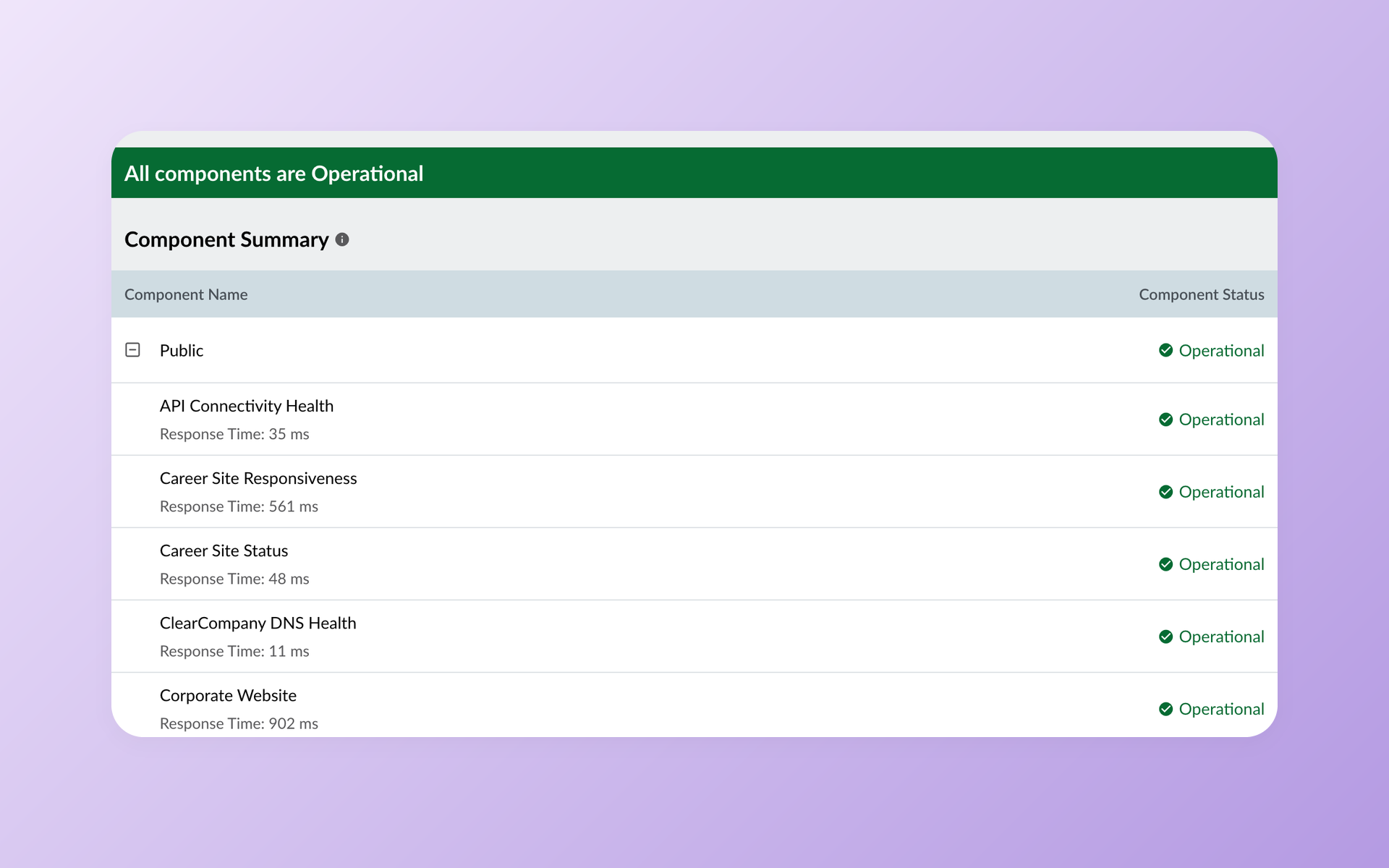Click the Component Summary info icon
Screen dimensions: 1389x868
pos(342,239)
